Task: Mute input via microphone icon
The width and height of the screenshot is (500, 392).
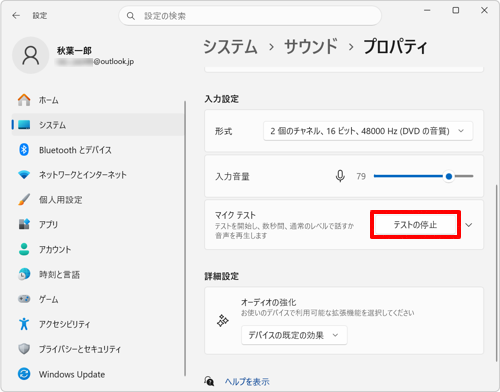Action: pyautogui.click(x=340, y=176)
